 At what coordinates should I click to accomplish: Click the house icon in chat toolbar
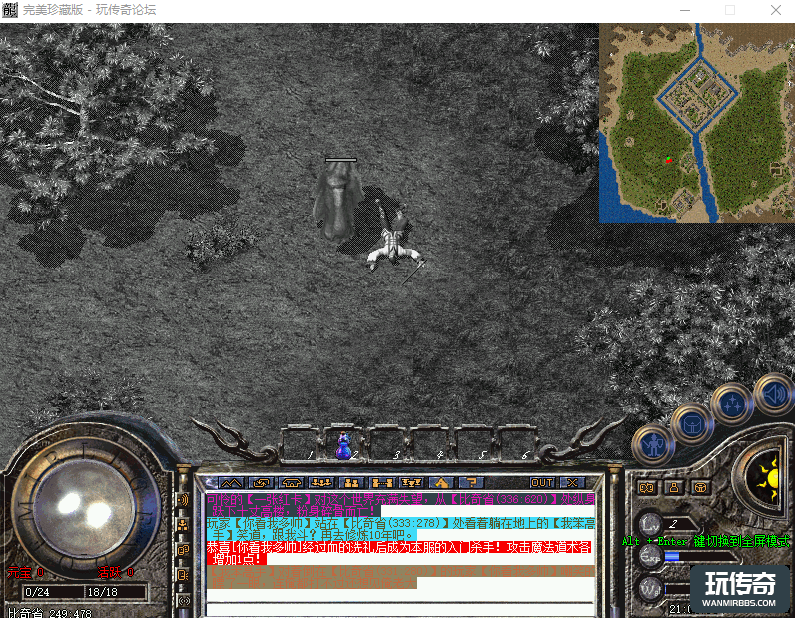click(x=441, y=483)
